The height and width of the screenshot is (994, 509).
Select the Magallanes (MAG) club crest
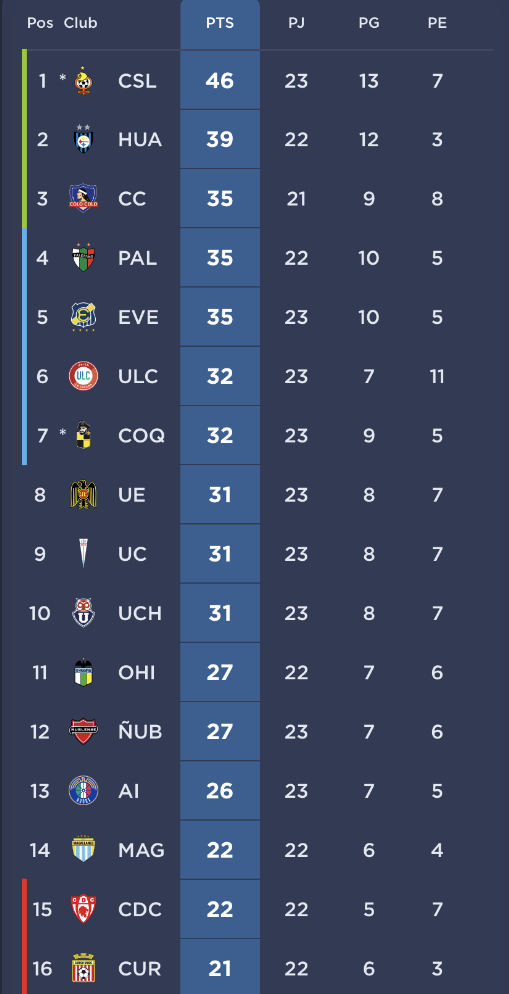coord(83,849)
